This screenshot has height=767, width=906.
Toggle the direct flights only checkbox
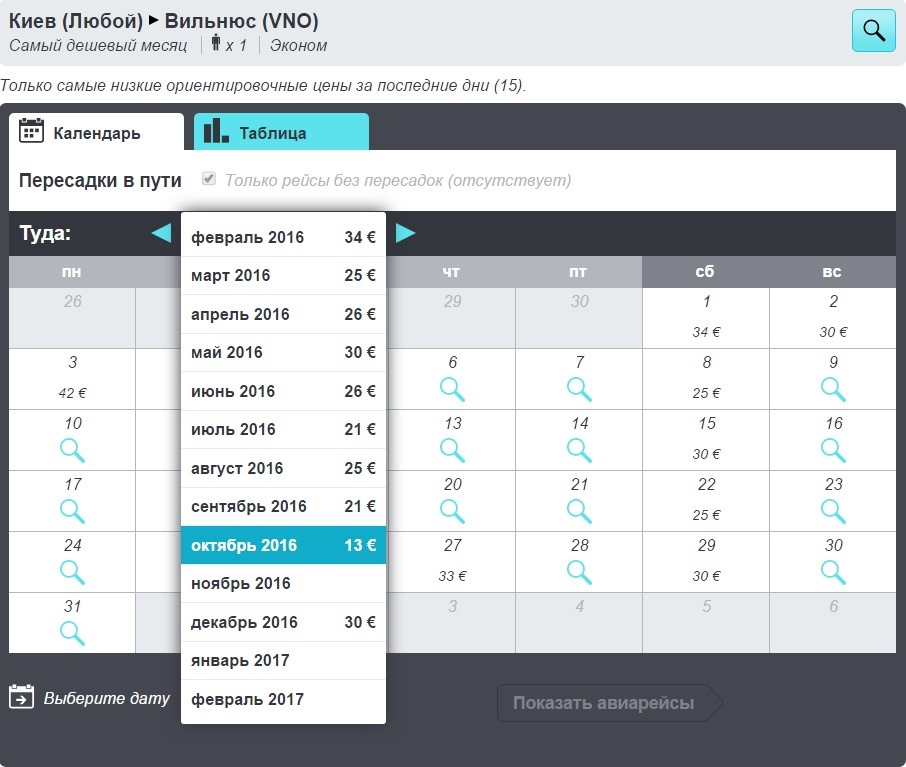(x=209, y=179)
